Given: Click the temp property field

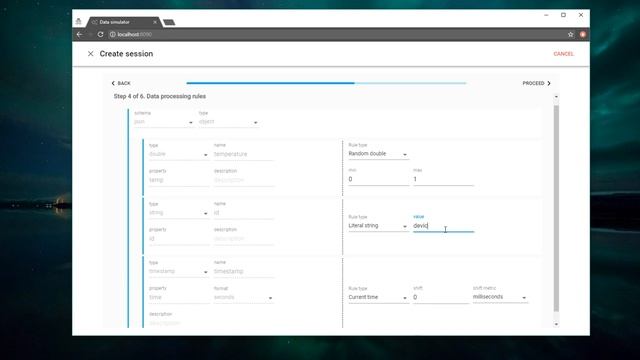Looking at the screenshot, I should point(179,180).
